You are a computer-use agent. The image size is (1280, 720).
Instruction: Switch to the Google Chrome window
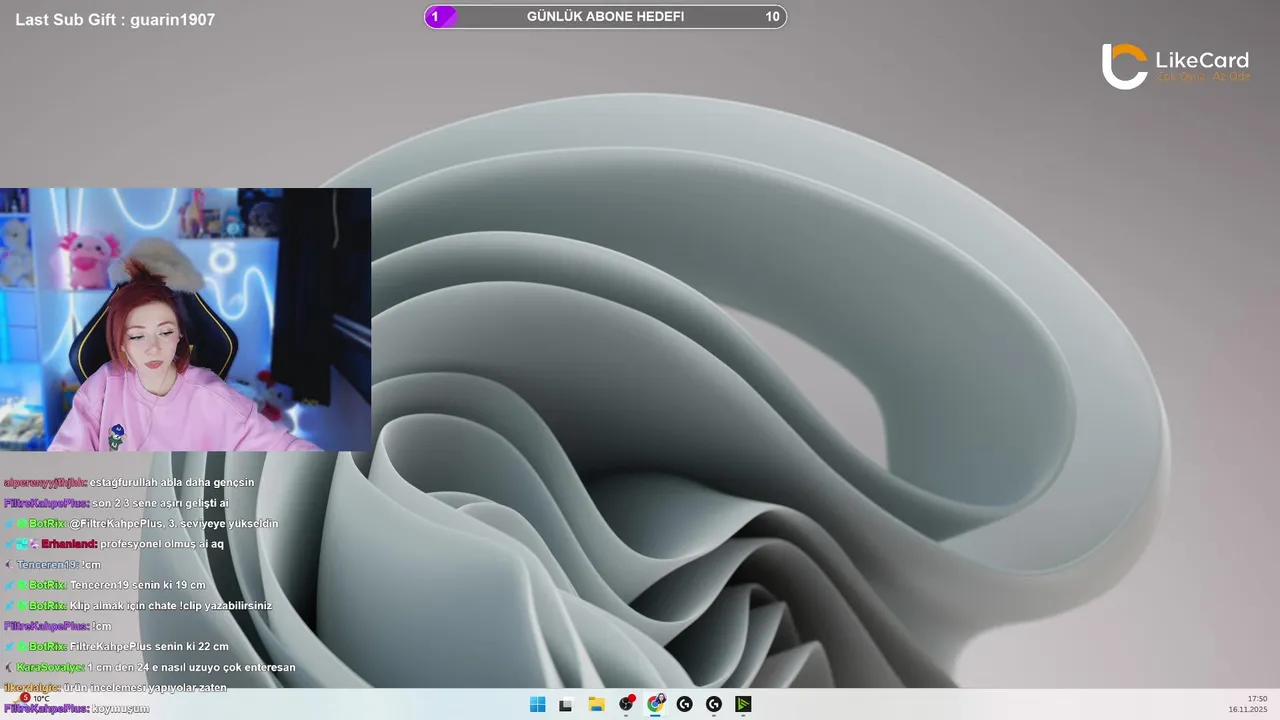pyautogui.click(x=655, y=704)
